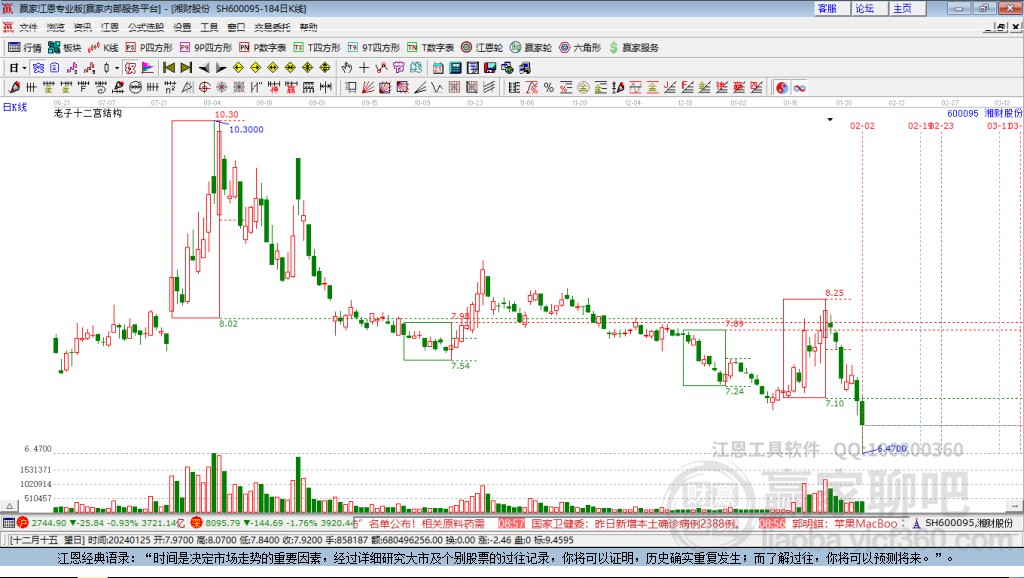Select the spiral drawing tool

click(x=101, y=87)
